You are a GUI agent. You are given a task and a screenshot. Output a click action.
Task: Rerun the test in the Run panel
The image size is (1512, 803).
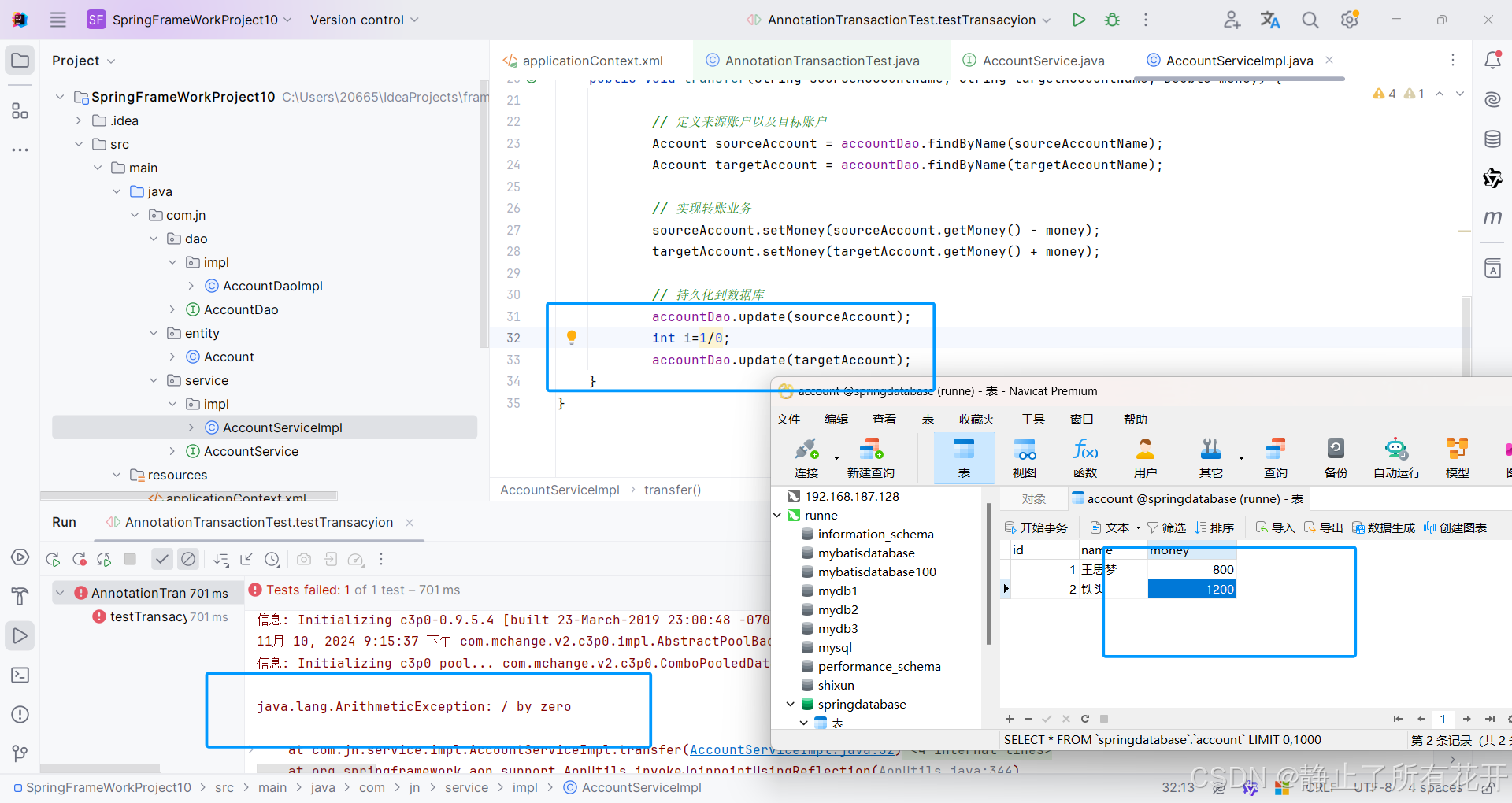point(54,560)
